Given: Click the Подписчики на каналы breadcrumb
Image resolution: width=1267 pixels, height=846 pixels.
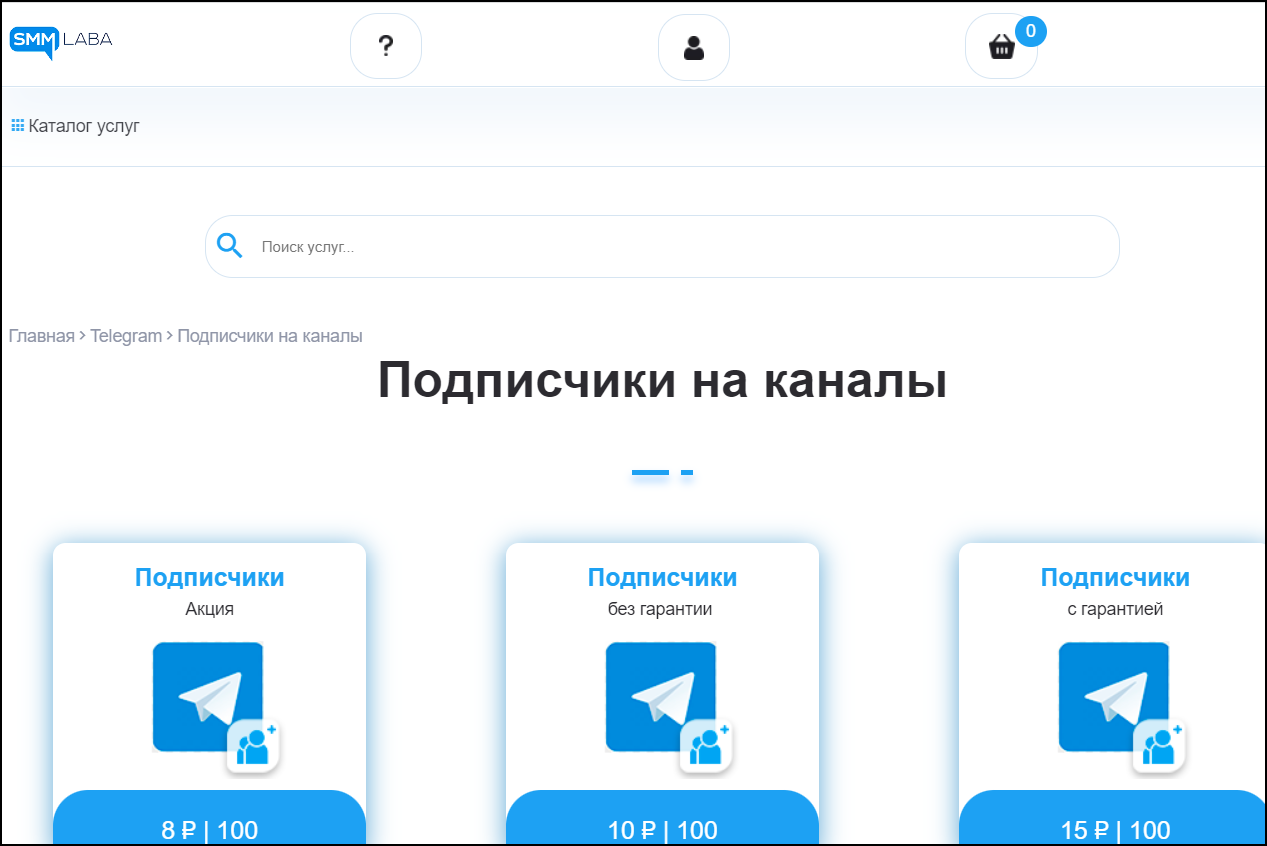Looking at the screenshot, I should coord(270,336).
